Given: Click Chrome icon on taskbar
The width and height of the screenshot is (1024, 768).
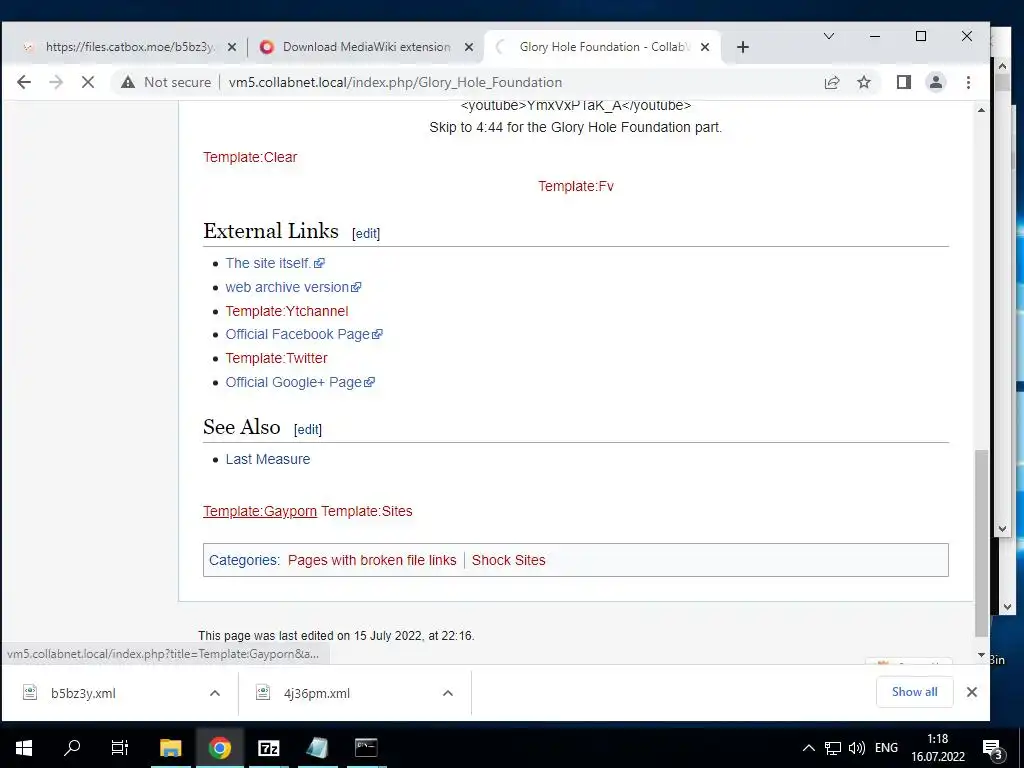Looking at the screenshot, I should [x=219, y=748].
